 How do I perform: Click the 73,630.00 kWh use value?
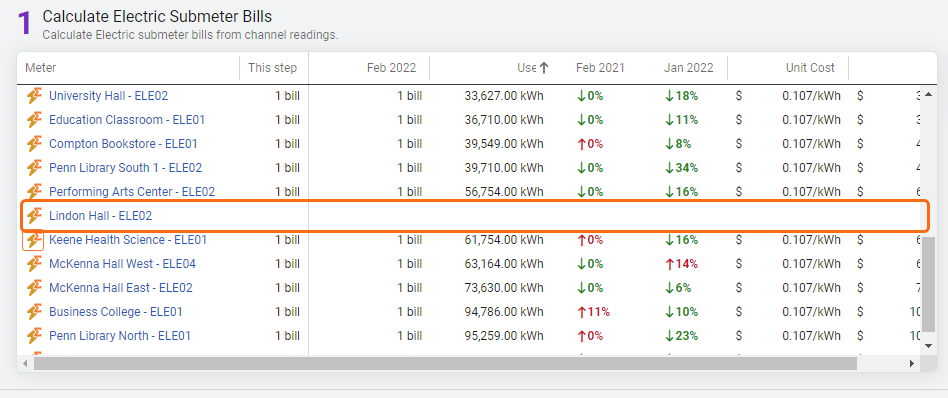pyautogui.click(x=504, y=288)
